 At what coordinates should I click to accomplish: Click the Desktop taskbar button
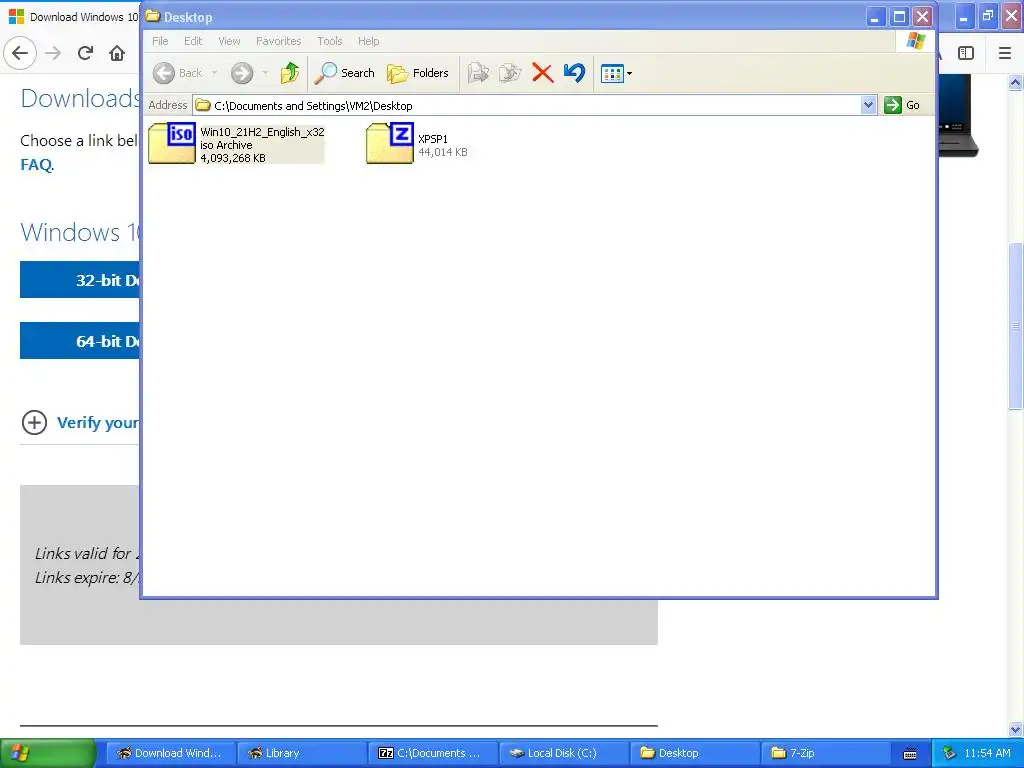pos(695,753)
